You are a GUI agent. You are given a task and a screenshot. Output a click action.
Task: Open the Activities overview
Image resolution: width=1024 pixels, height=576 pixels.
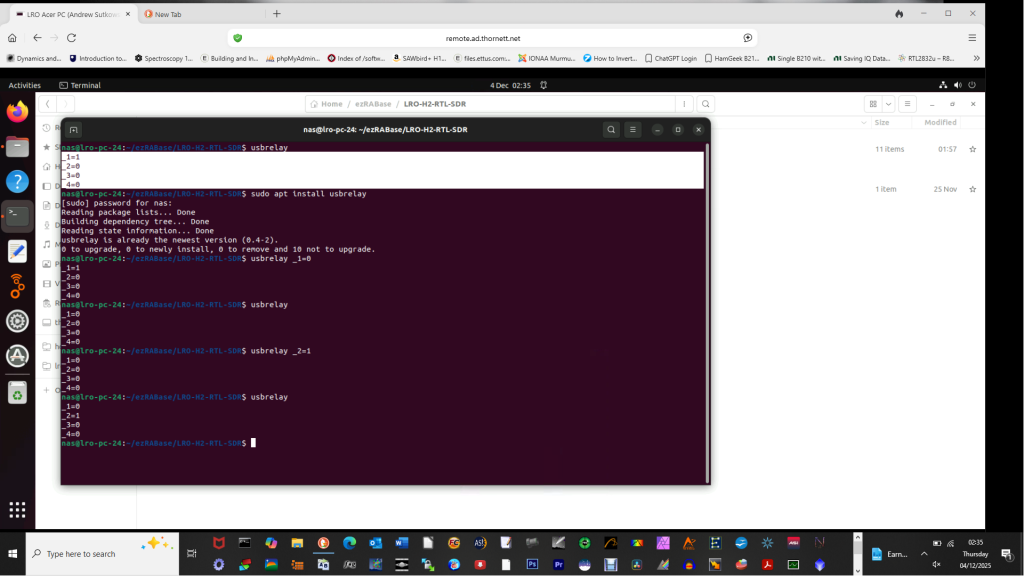pyautogui.click(x=24, y=85)
